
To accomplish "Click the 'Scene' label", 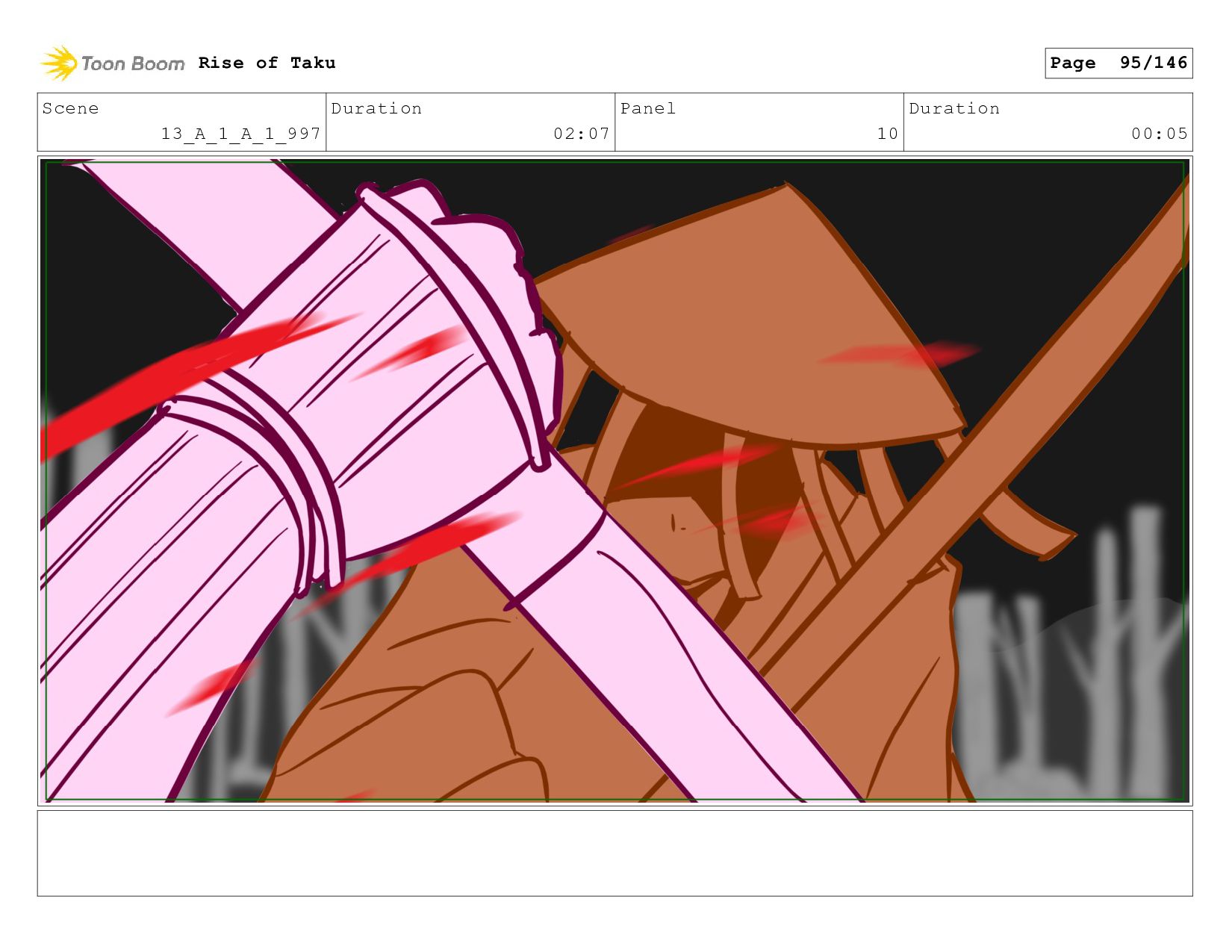I will coord(70,108).
